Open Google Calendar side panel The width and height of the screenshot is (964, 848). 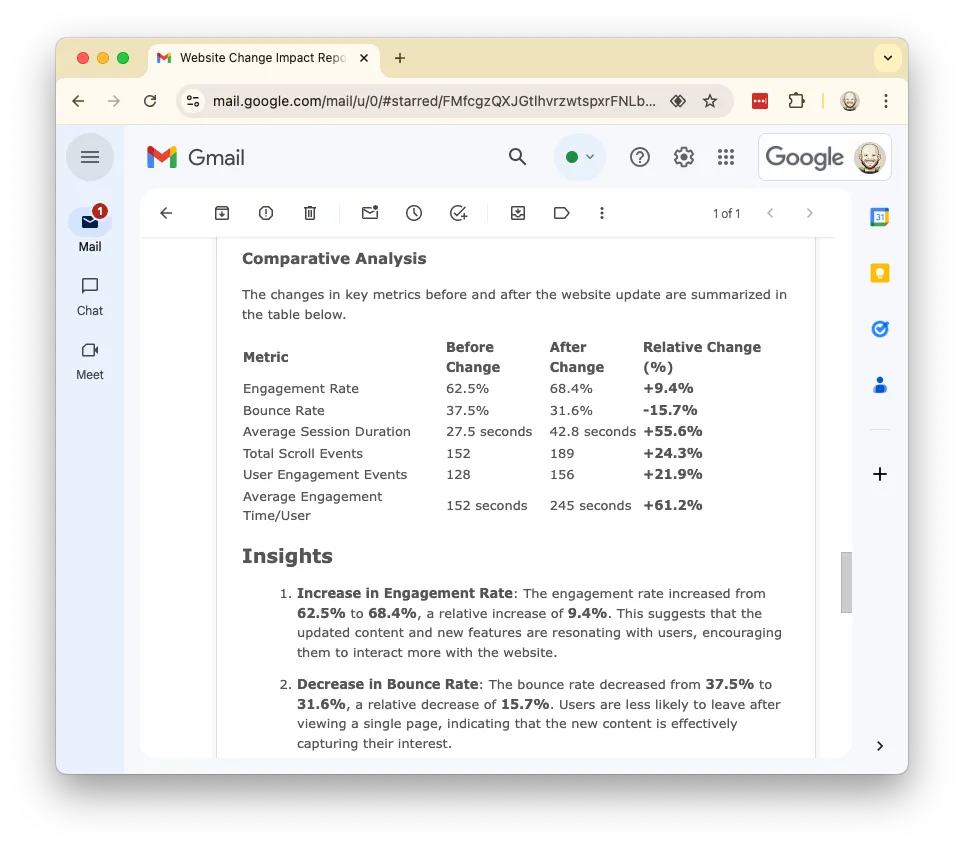(x=879, y=217)
